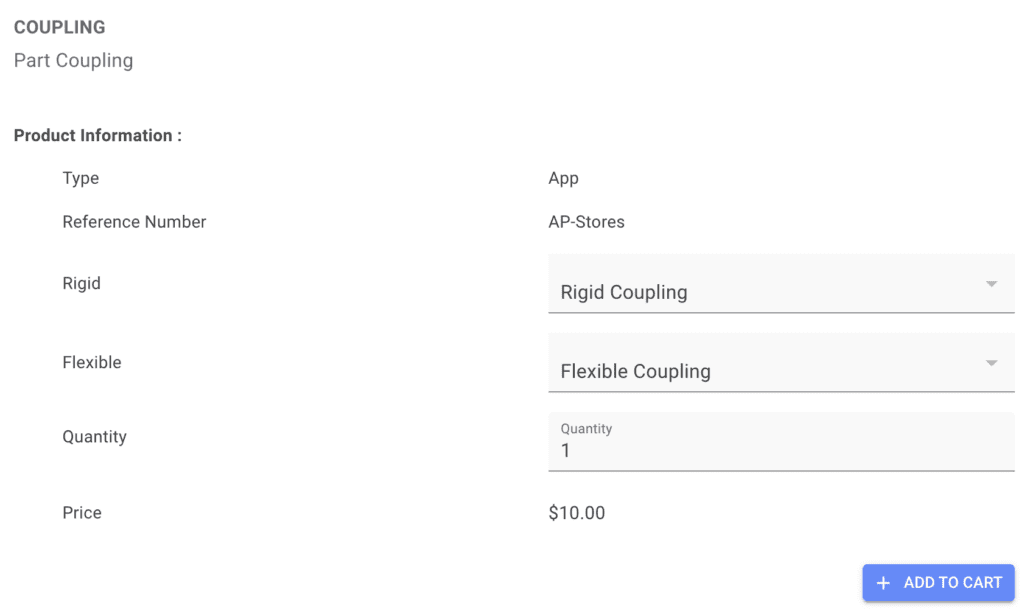The width and height of the screenshot is (1024, 611).
Task: Expand the Flexible Coupling dropdown arrow
Action: point(991,363)
